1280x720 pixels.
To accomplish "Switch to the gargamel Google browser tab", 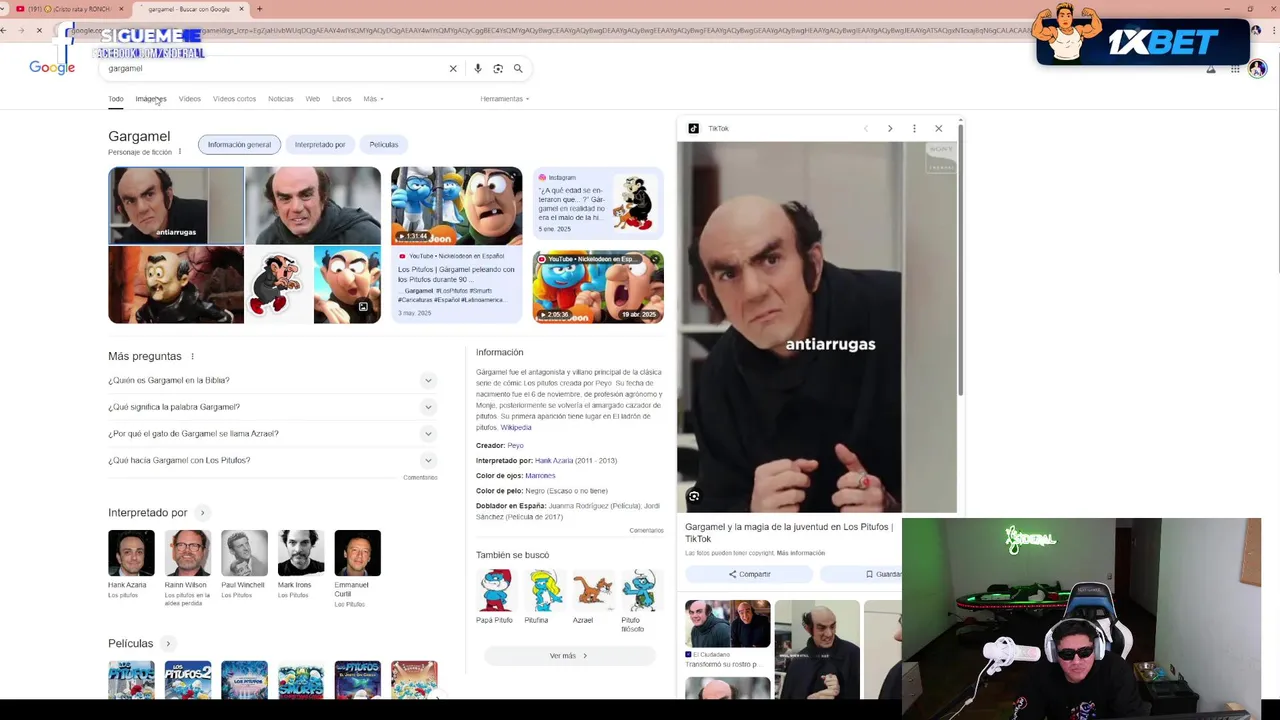I will pos(190,9).
